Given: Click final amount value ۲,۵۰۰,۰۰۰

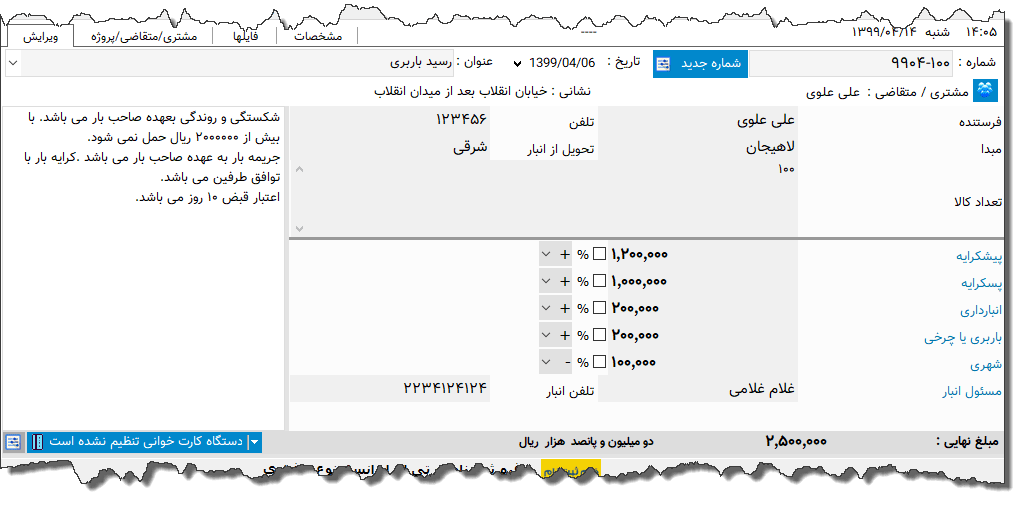Looking at the screenshot, I should 796,442.
